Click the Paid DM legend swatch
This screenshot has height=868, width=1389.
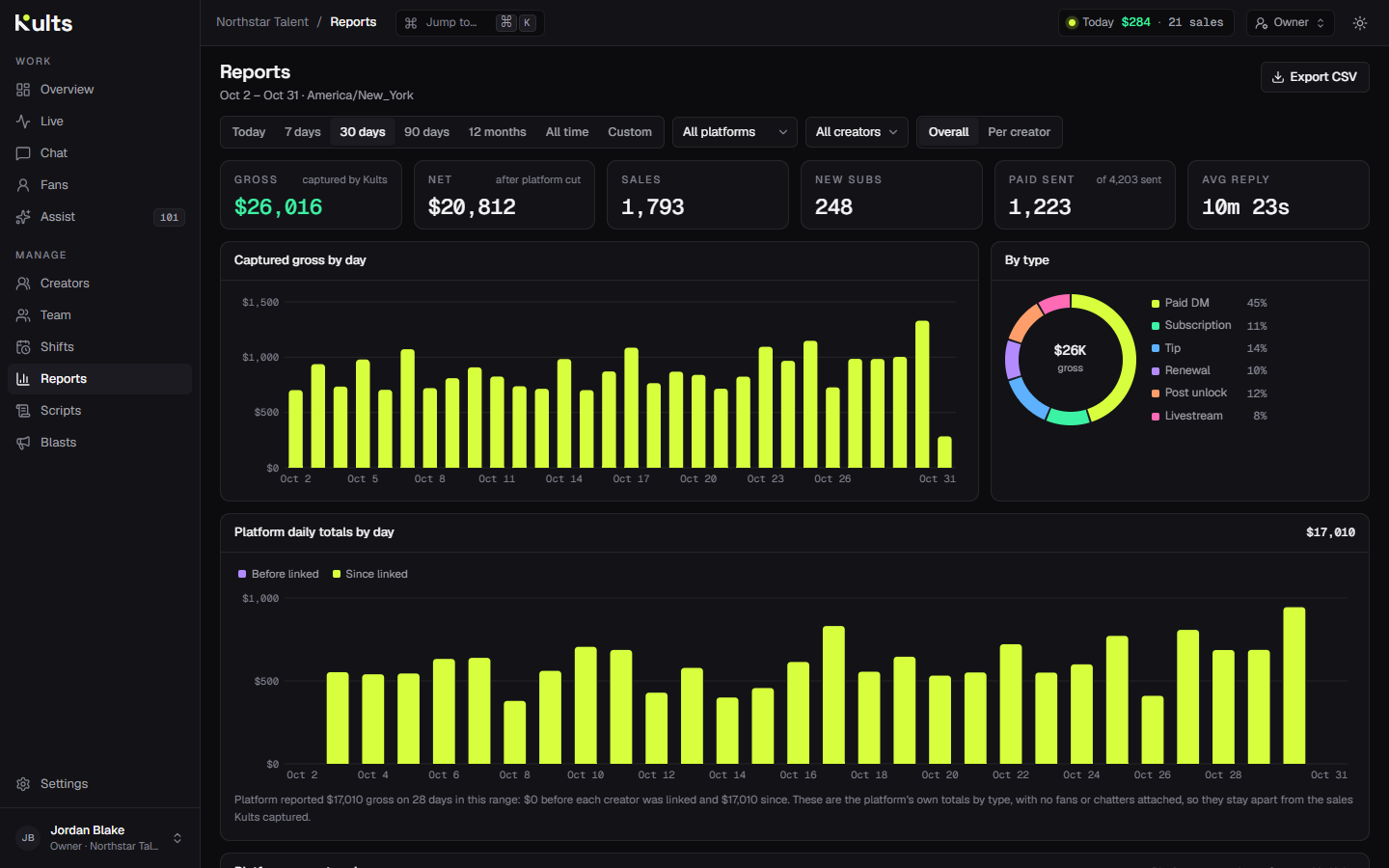(1156, 304)
